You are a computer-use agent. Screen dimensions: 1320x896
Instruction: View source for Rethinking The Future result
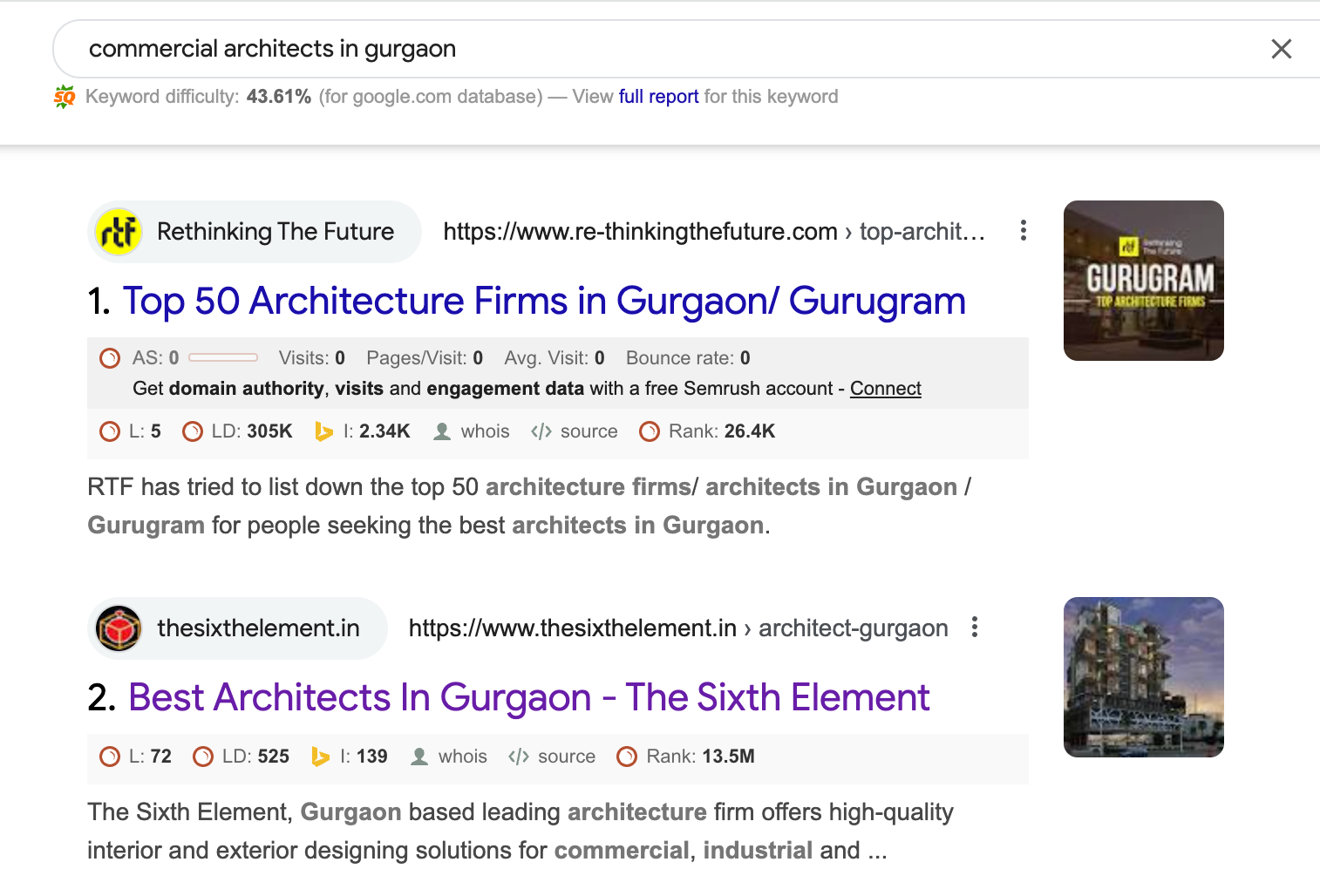575,431
